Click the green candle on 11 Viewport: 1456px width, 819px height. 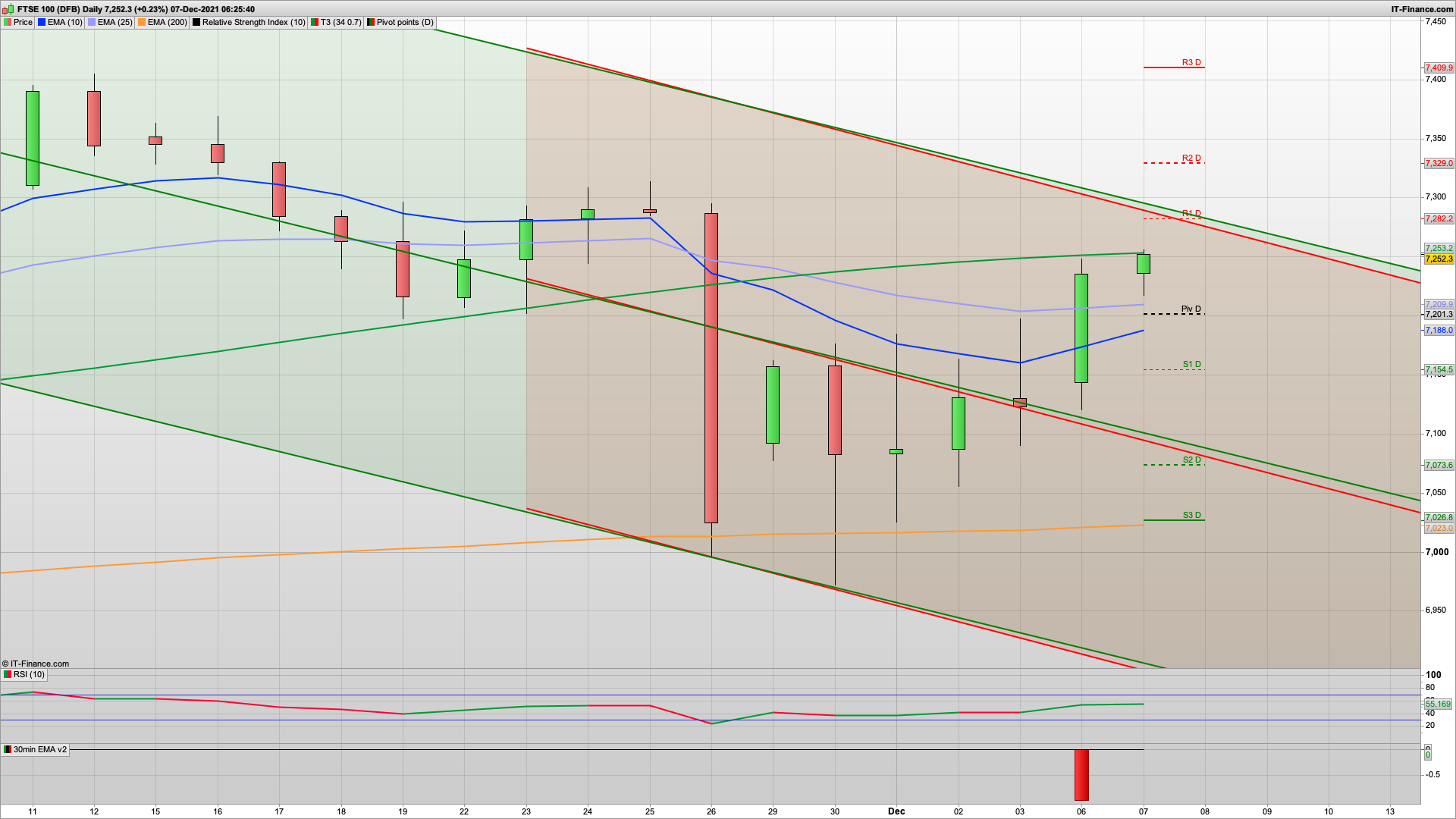[x=33, y=138]
